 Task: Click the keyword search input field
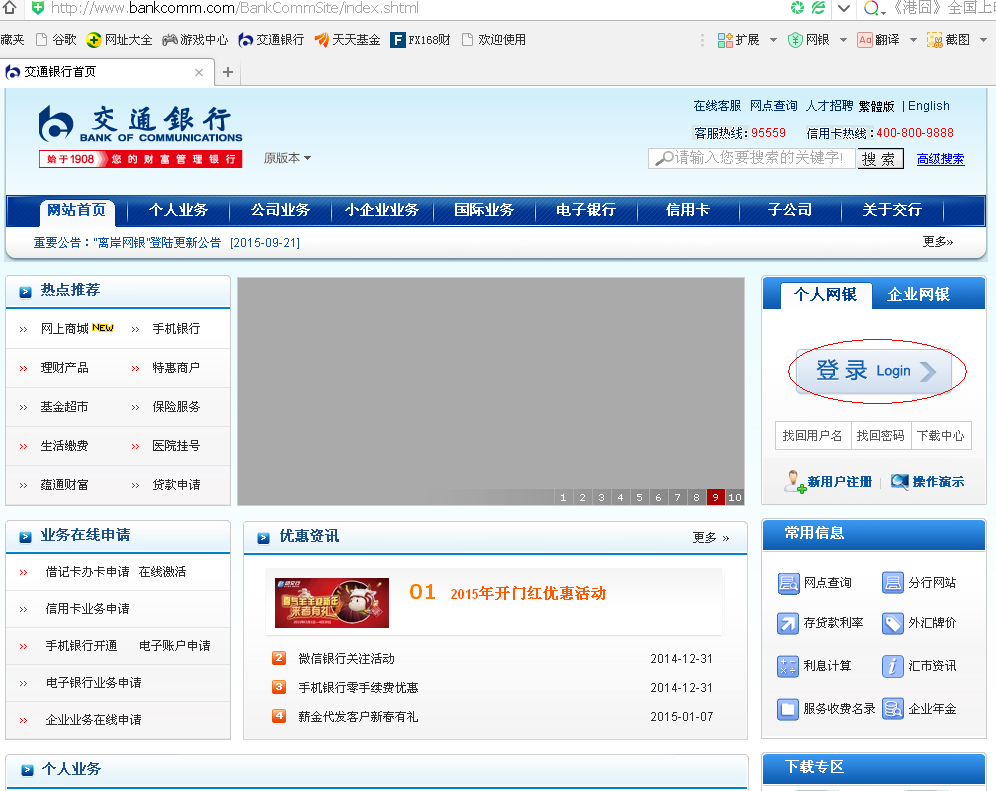(752, 158)
